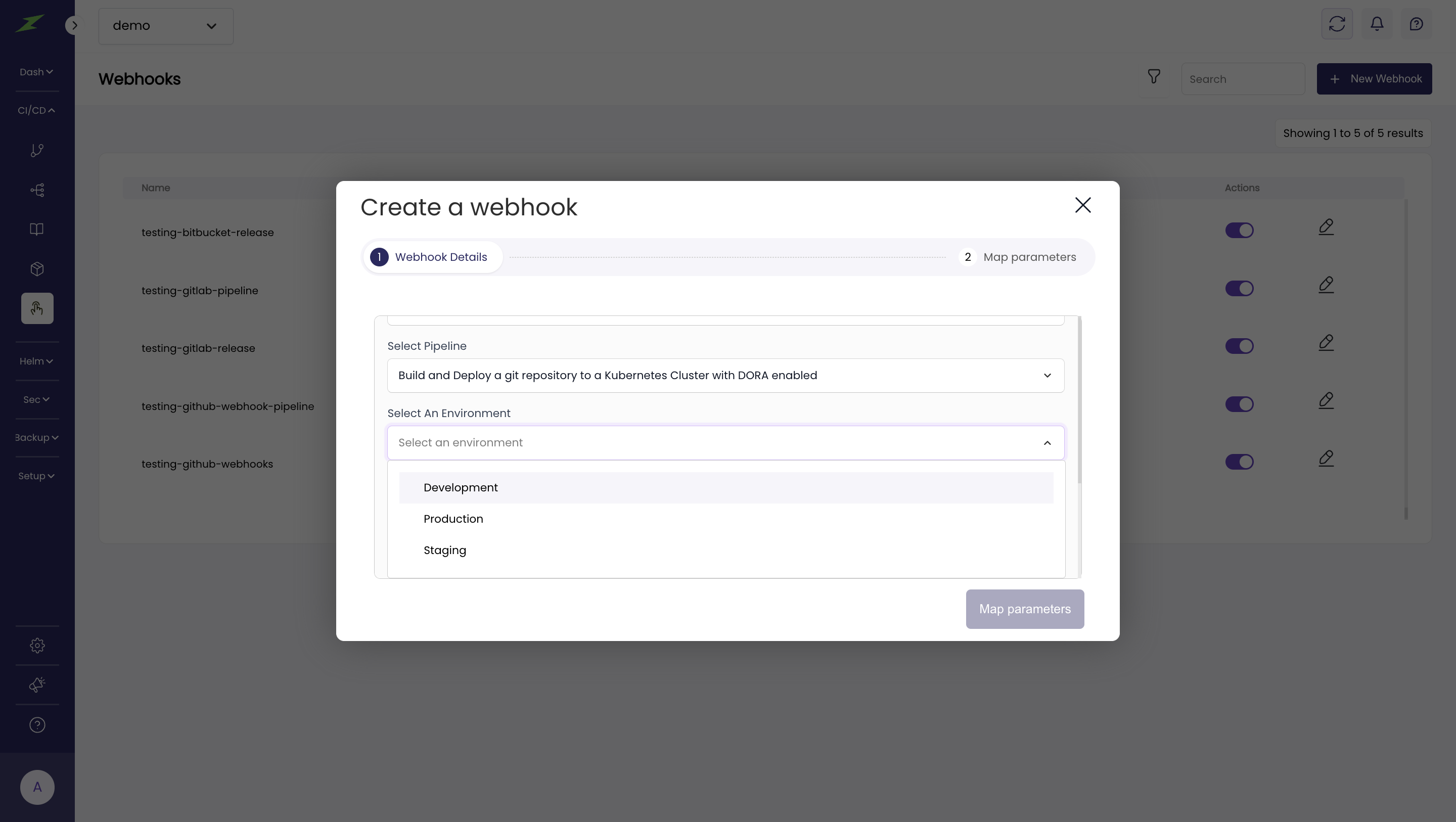Image resolution: width=1456 pixels, height=822 pixels.
Task: Click the filter funnel icon
Action: click(x=1154, y=76)
